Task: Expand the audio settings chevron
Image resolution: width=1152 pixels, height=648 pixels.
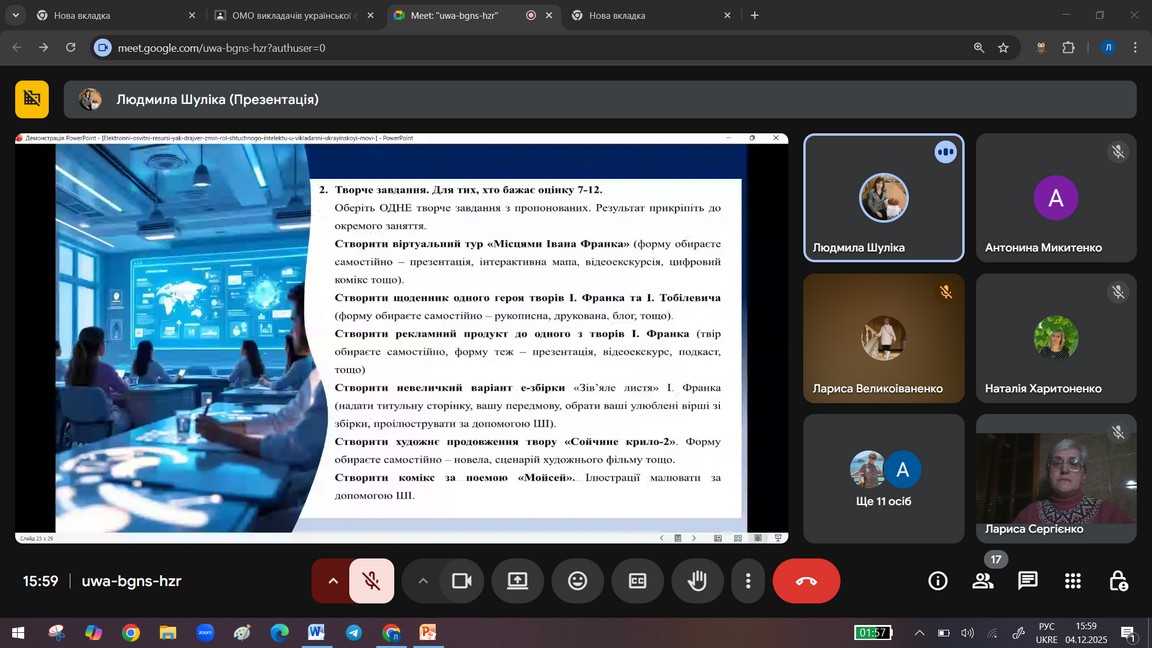Action: coord(332,581)
